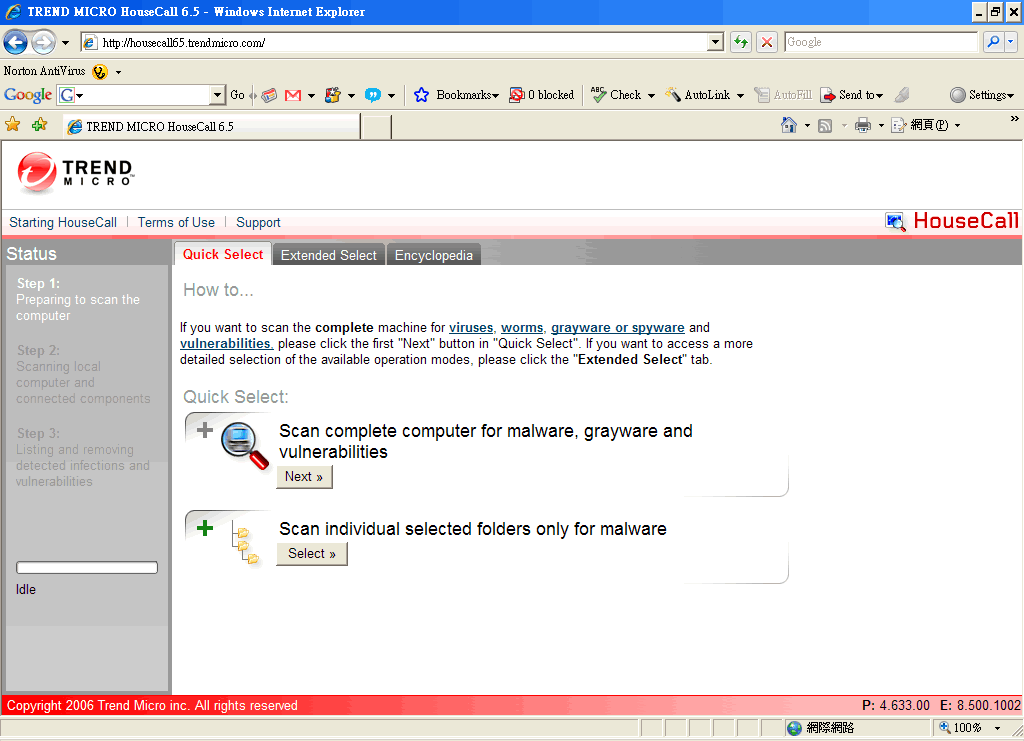Follow the 'grayware or spyware' hyperlink
This screenshot has height=741, width=1024.
[x=618, y=328]
